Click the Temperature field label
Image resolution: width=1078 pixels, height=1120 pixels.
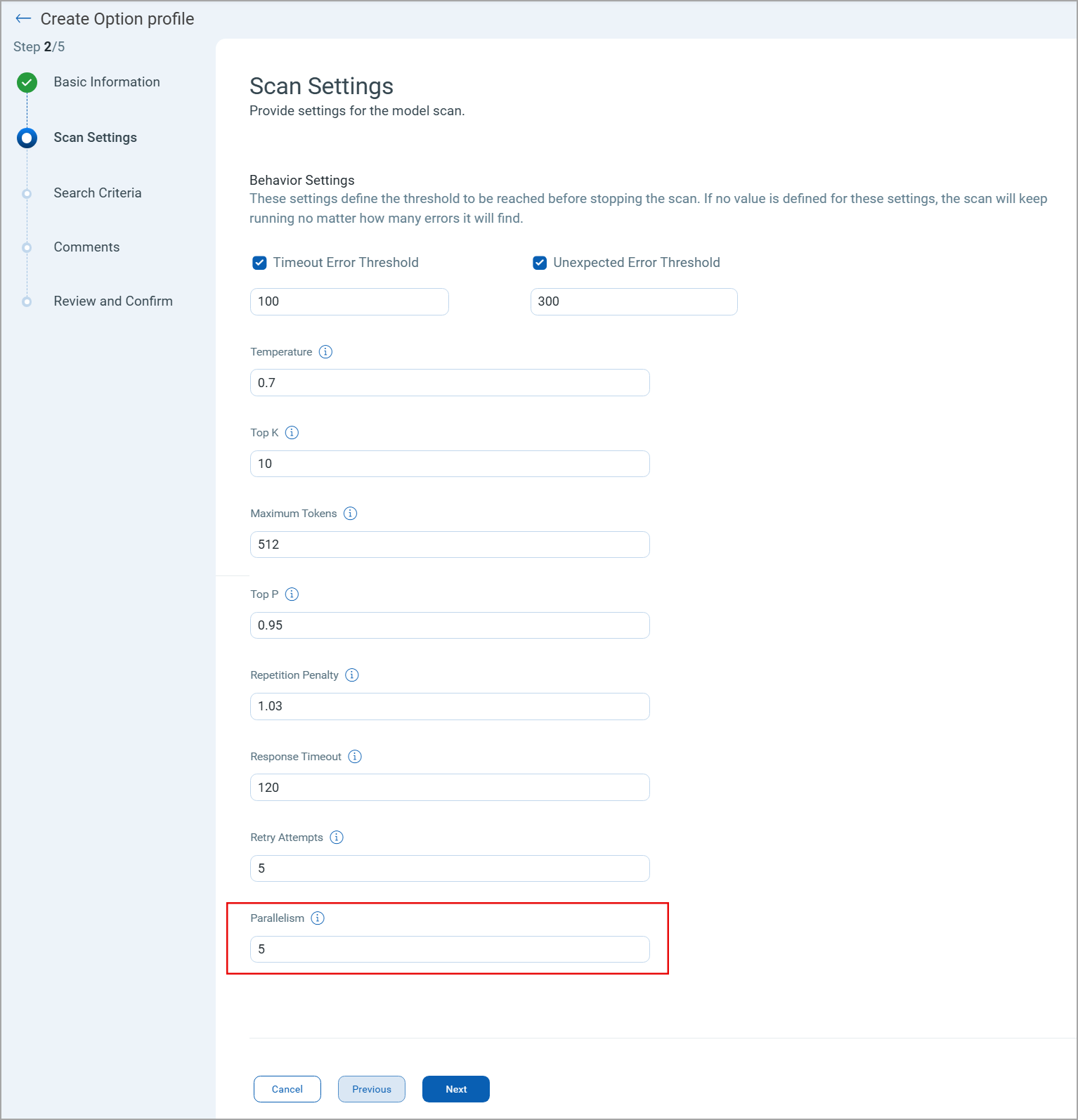click(x=281, y=352)
